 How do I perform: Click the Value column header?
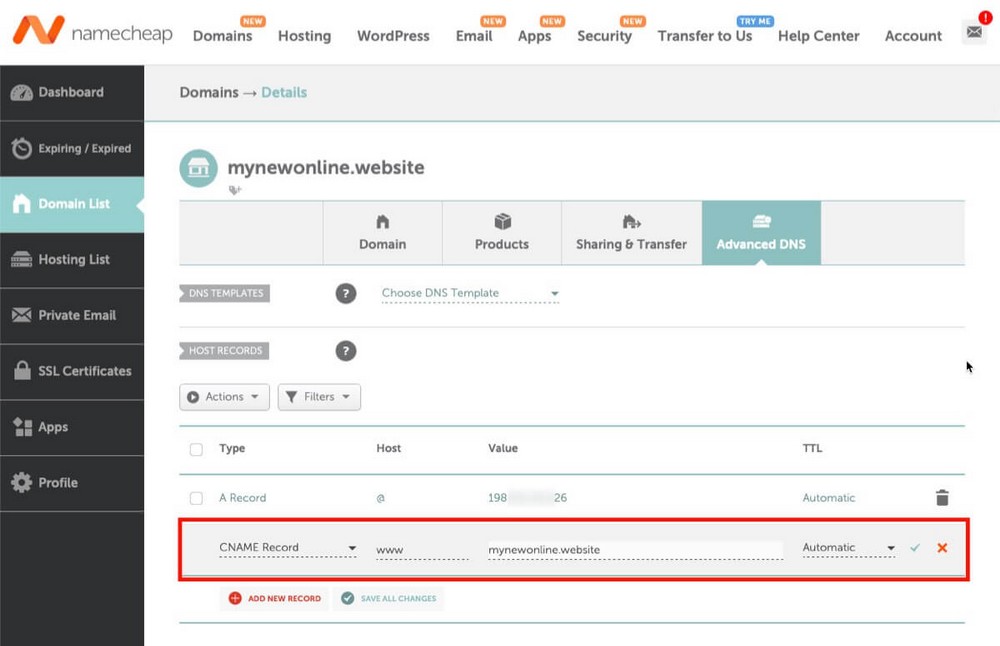503,448
